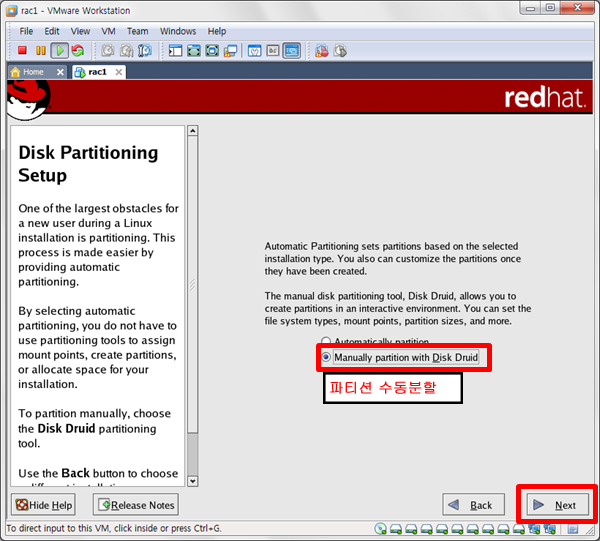Open the Release Notes

[136, 505]
